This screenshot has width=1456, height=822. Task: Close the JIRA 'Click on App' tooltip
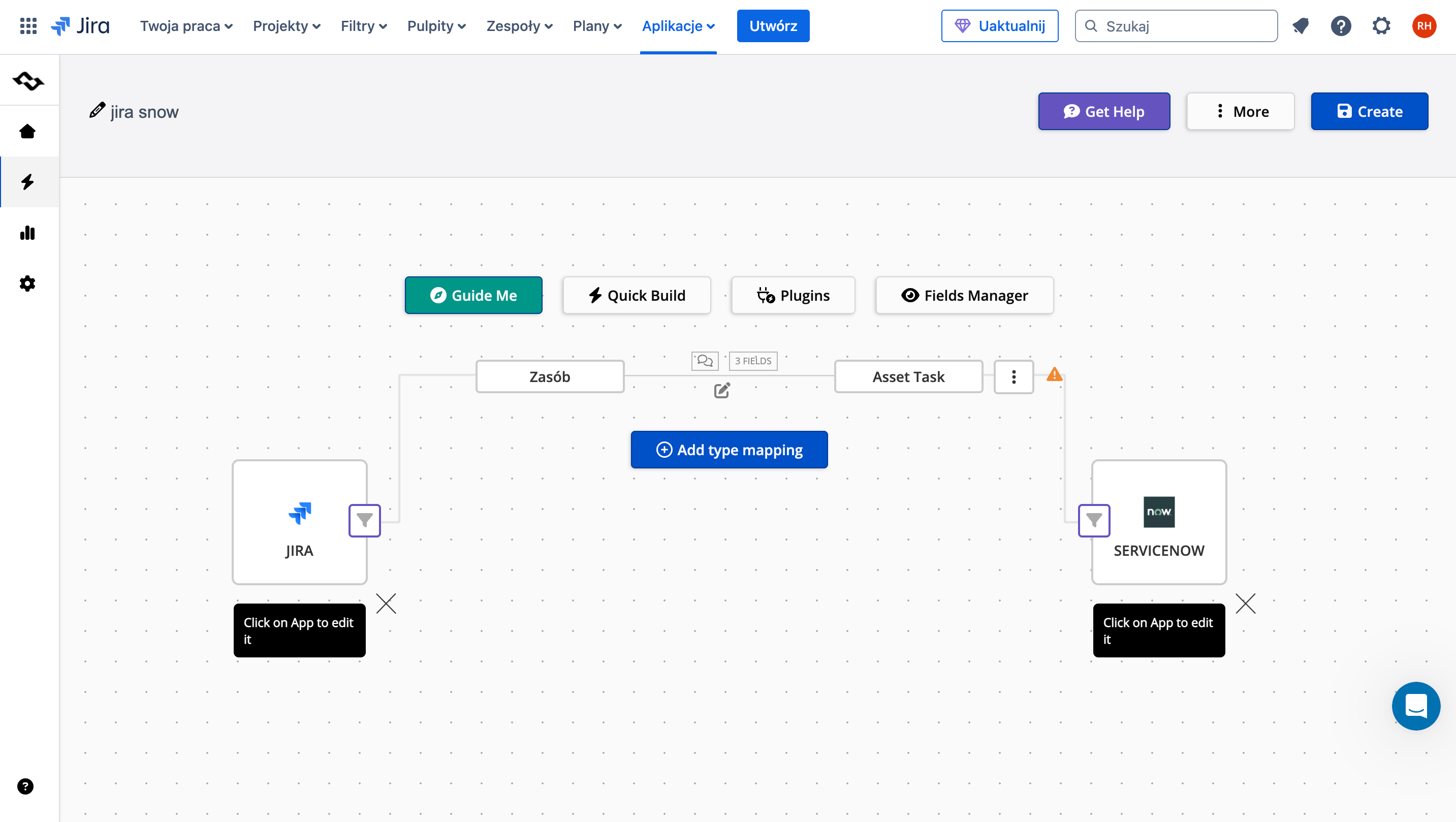[x=386, y=604]
